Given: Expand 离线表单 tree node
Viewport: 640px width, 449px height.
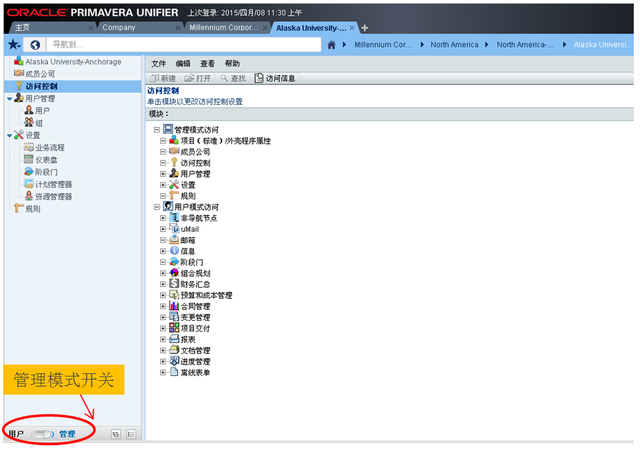Looking at the screenshot, I should tap(163, 372).
